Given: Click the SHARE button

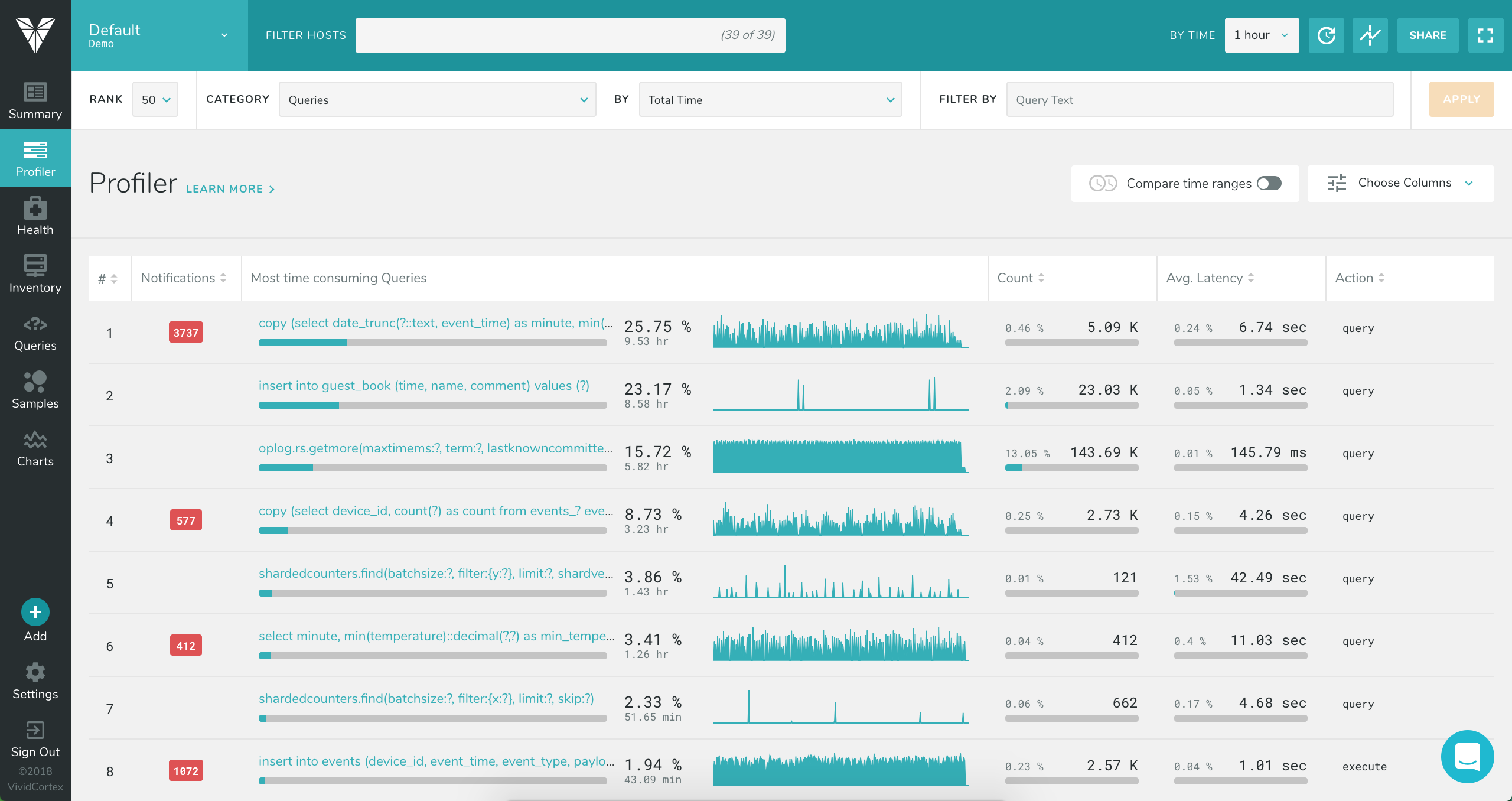Looking at the screenshot, I should 1428,35.
